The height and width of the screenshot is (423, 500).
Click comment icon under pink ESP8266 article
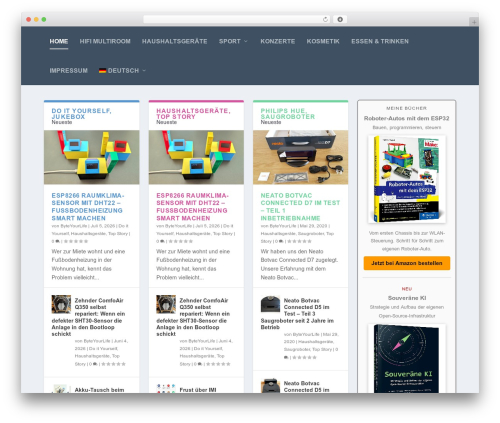[x=162, y=241]
